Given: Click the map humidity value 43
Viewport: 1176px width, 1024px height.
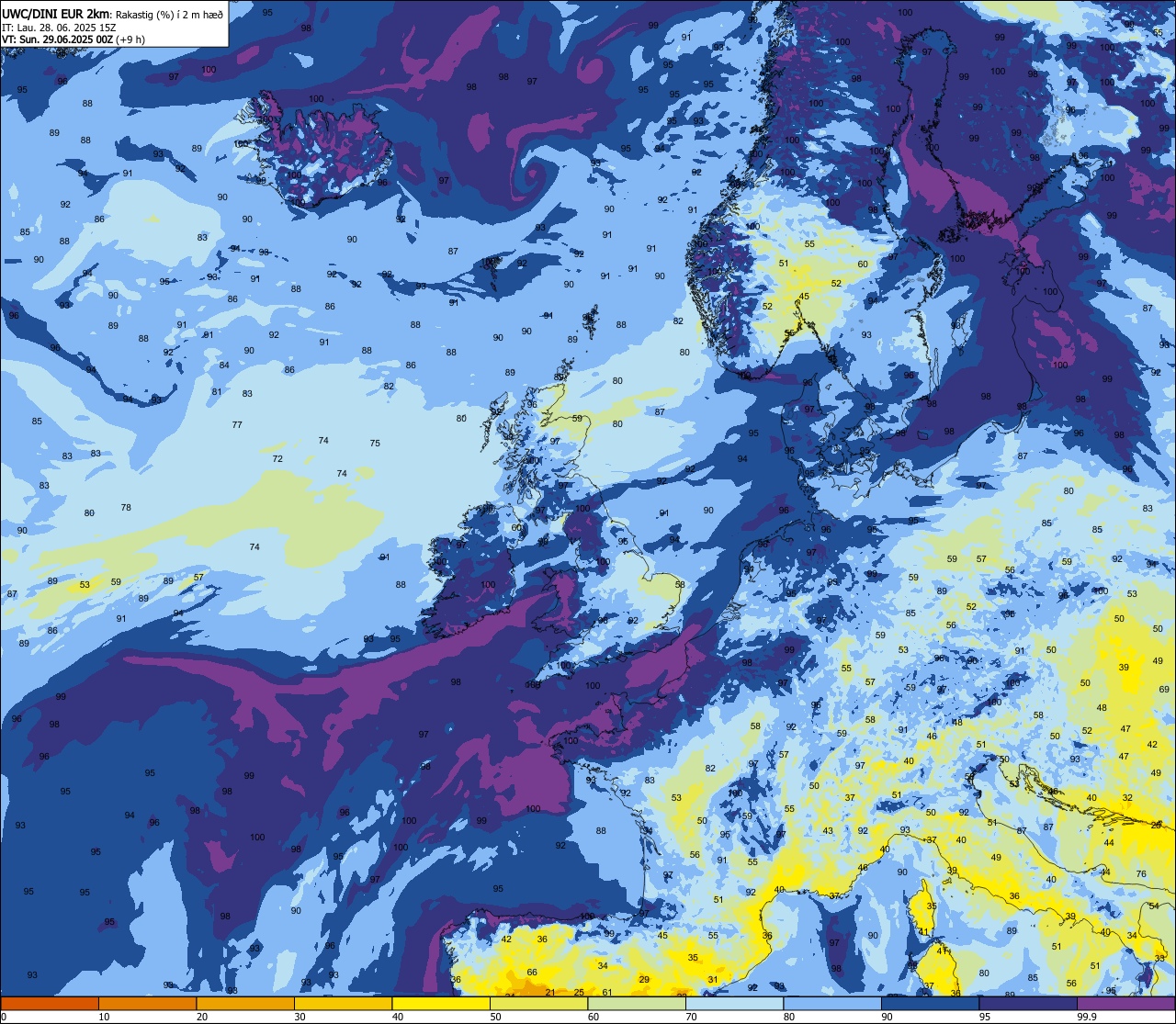Looking at the screenshot, I should point(828,830).
